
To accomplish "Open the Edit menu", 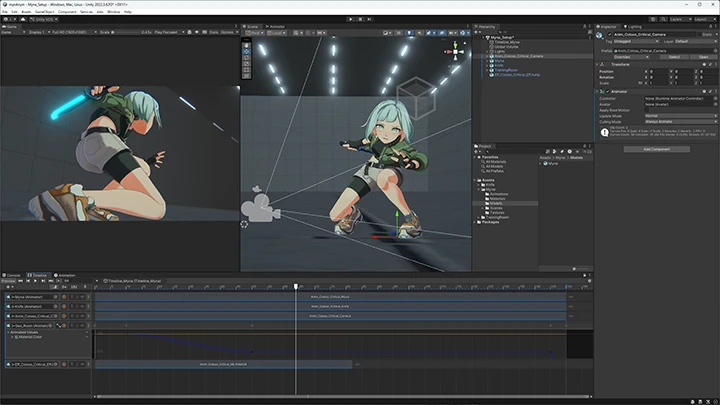I will [x=14, y=11].
